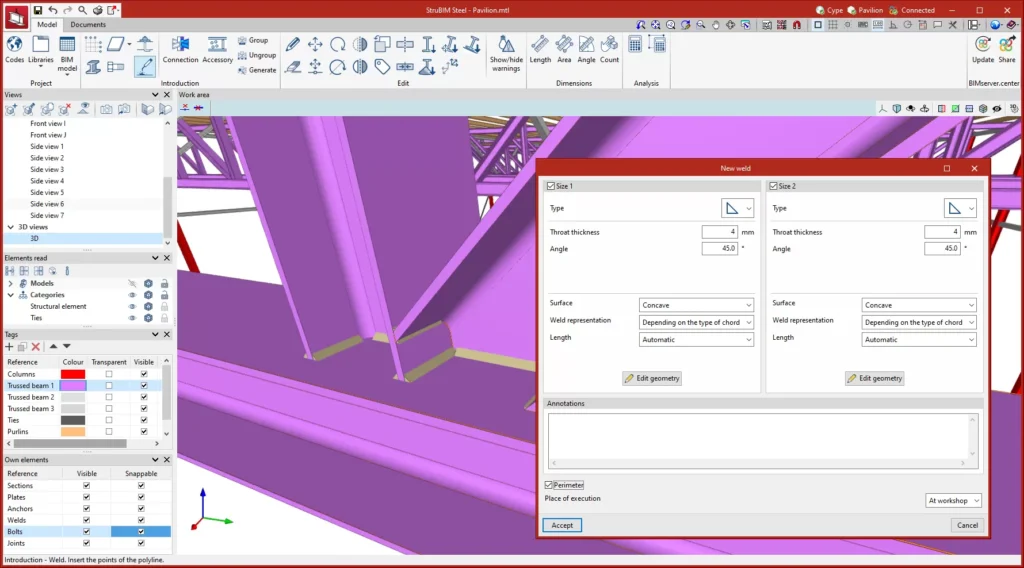Select the Length dimension tool
This screenshot has height=568, width=1024.
(x=540, y=46)
